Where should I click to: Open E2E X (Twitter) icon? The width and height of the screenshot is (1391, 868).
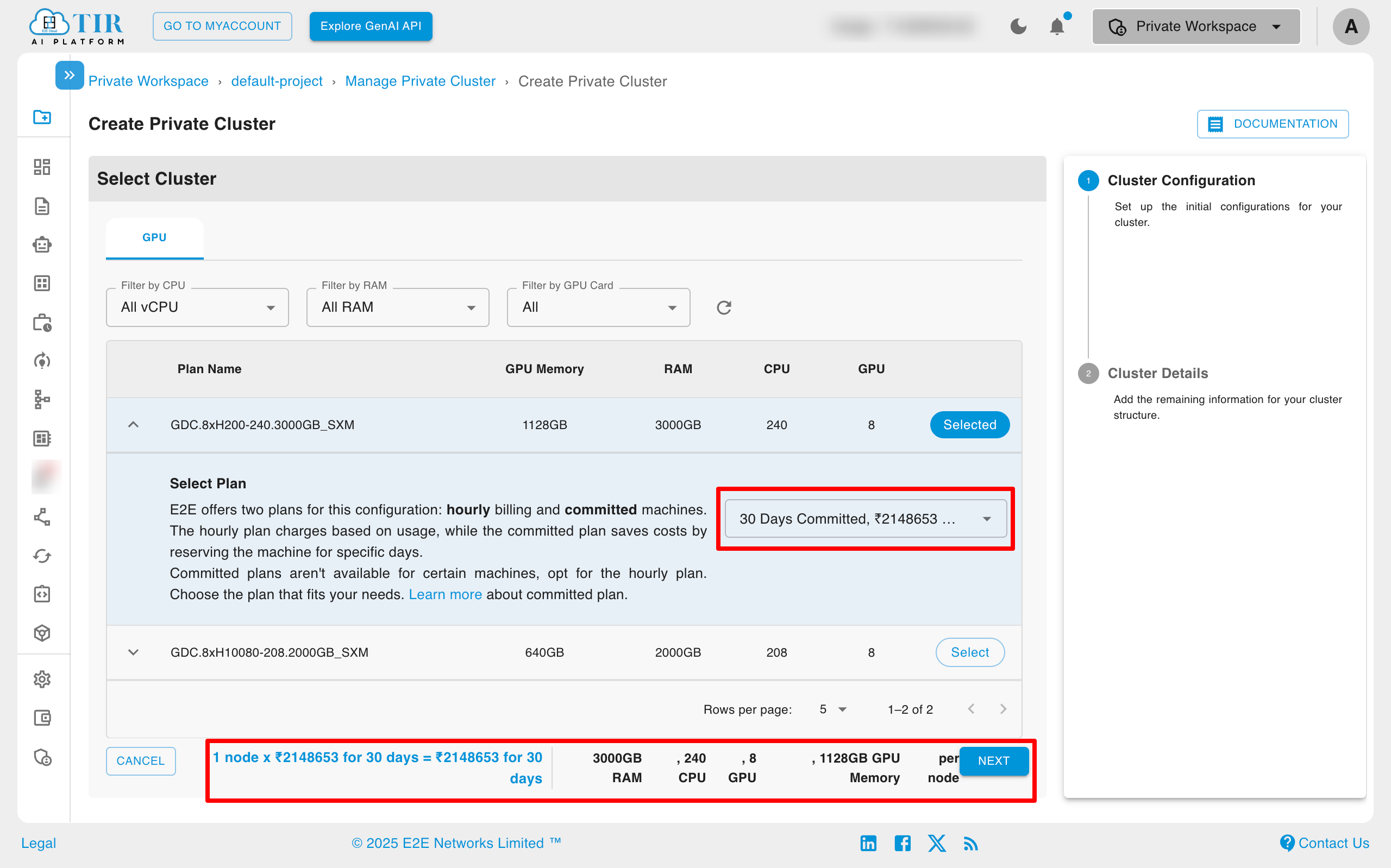click(x=937, y=842)
